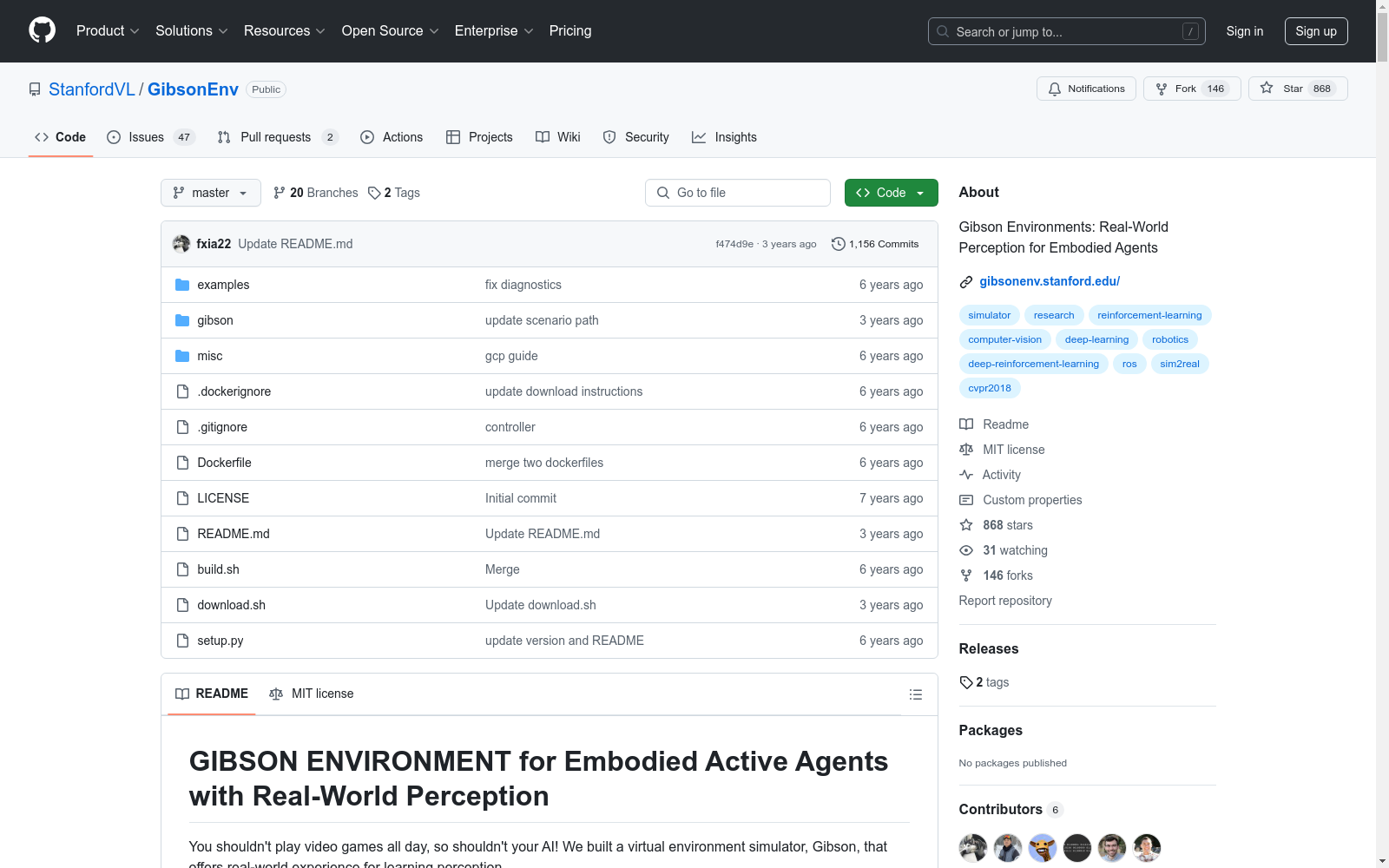Click the first contributor avatar
This screenshot has width=1389, height=868.
pyautogui.click(x=973, y=847)
